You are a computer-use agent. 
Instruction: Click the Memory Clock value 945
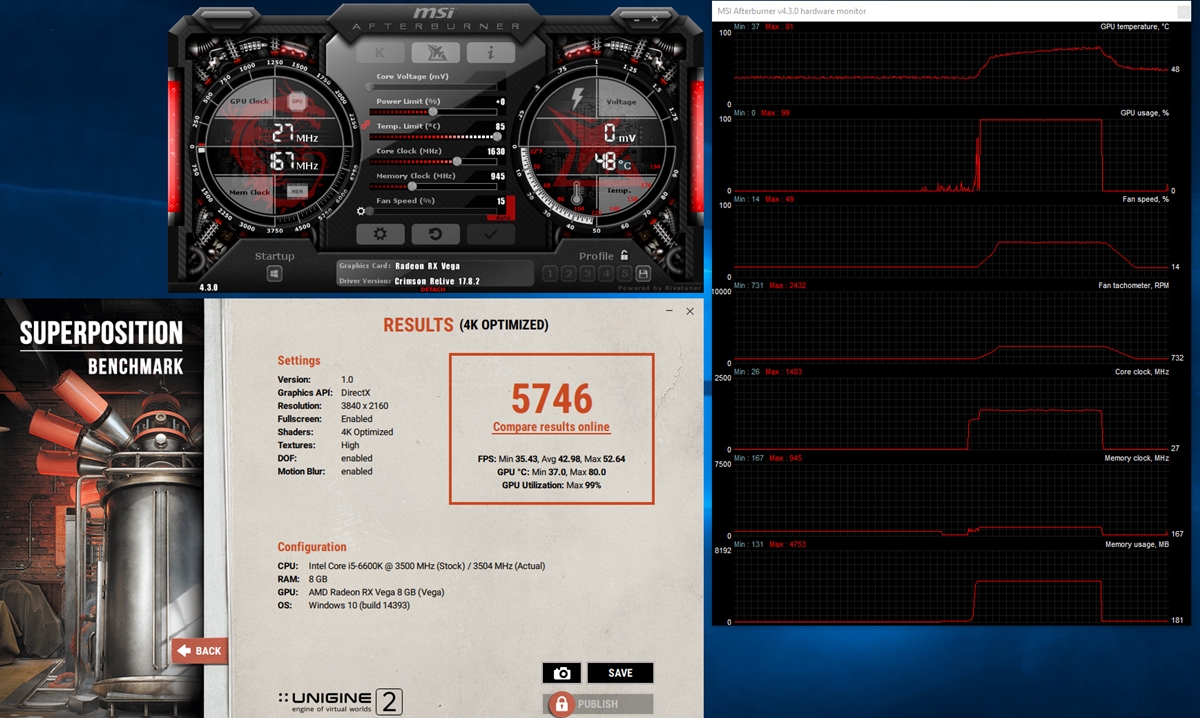coord(498,176)
